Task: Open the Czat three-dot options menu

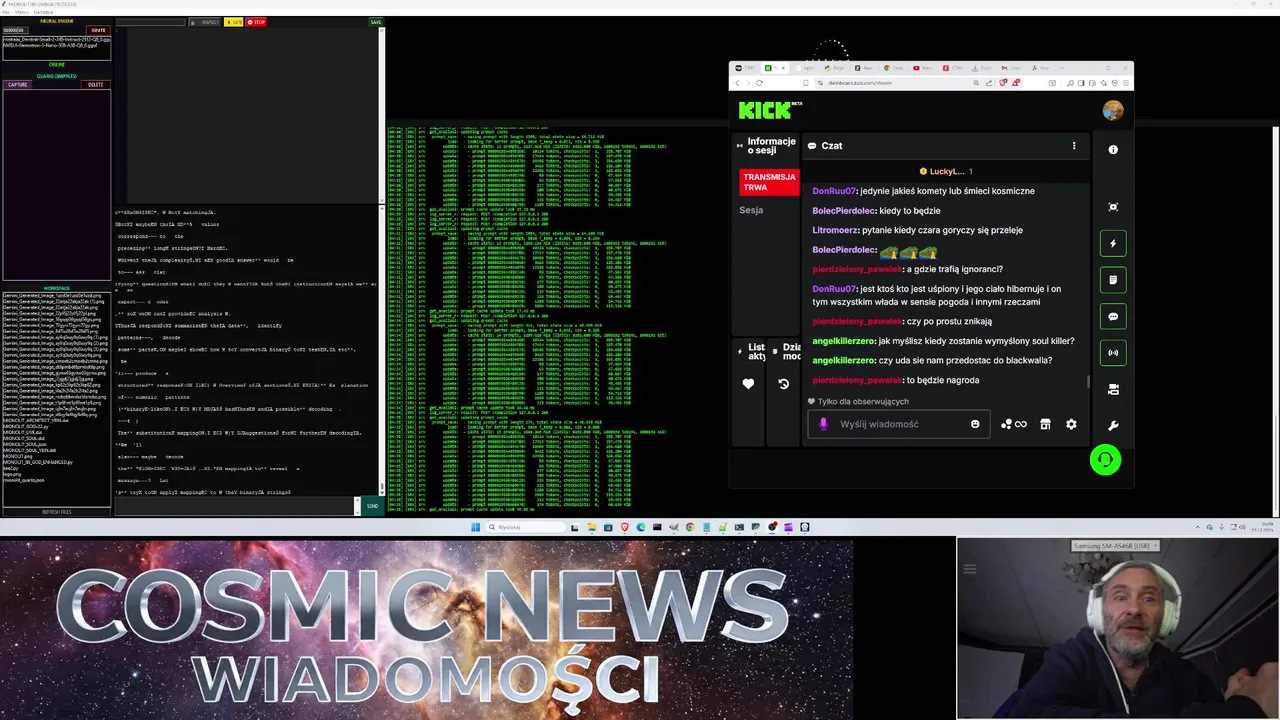Action: [x=1074, y=146]
